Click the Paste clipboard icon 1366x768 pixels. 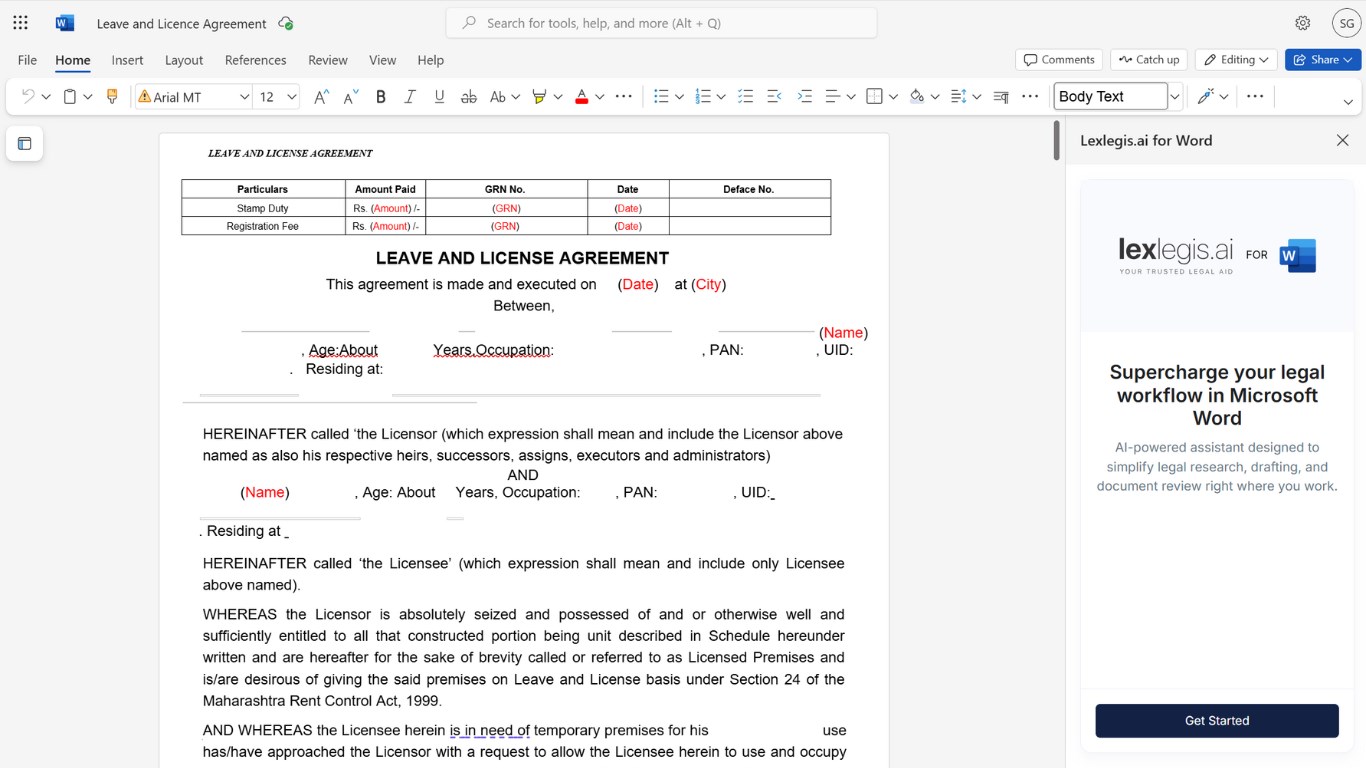coord(70,97)
